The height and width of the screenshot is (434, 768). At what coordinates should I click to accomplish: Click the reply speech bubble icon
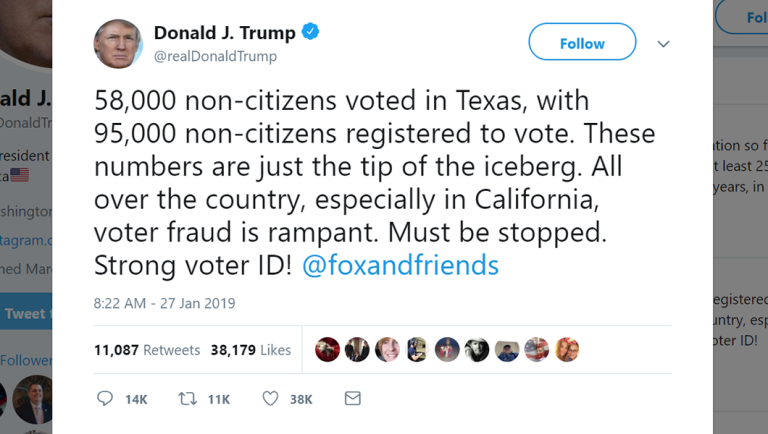click(105, 399)
